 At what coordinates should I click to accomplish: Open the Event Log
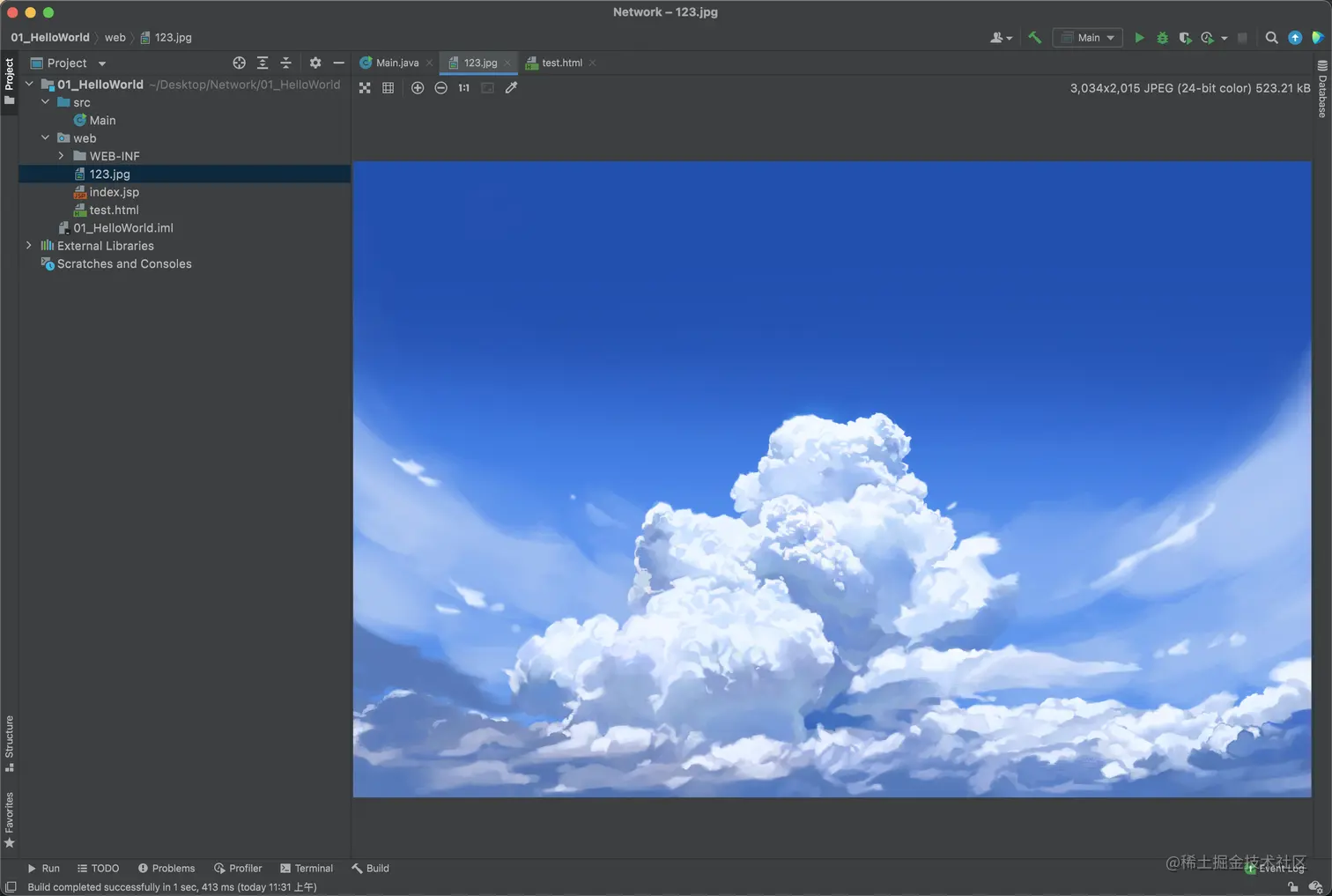coord(1275,869)
